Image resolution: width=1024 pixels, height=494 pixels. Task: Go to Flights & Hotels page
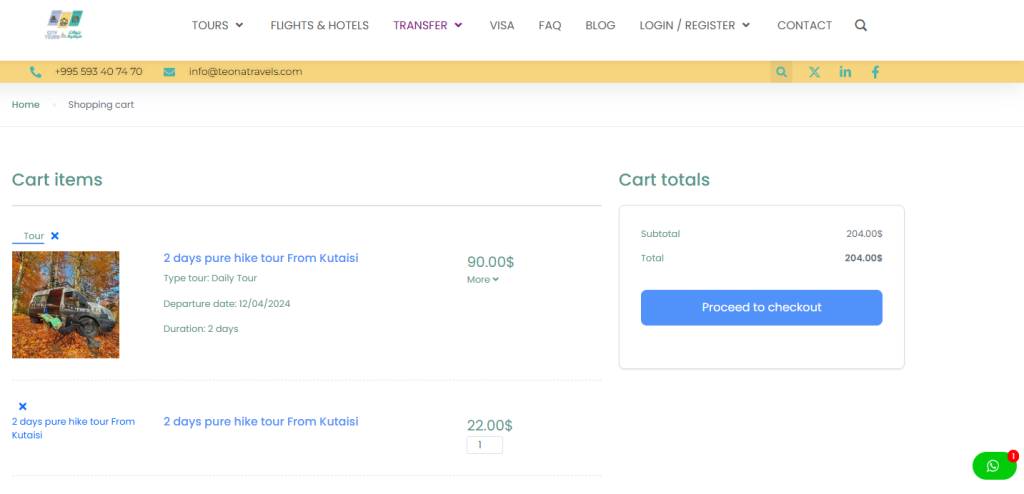[319, 25]
